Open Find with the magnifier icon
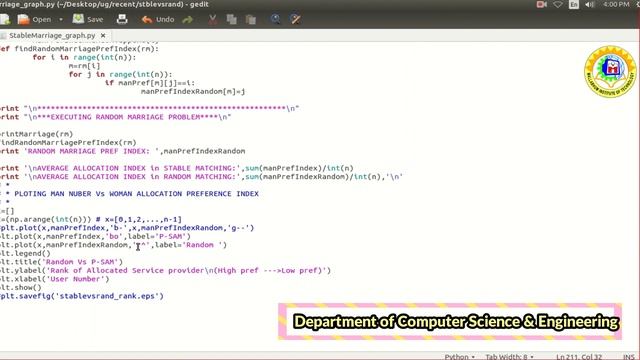The height and width of the screenshot is (360, 640). pyautogui.click(x=276, y=19)
